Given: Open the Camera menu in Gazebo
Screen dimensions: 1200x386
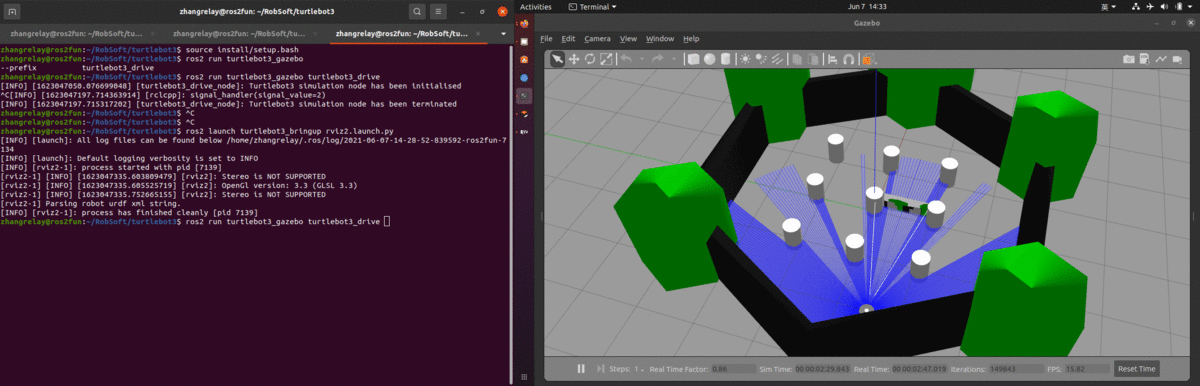Looking at the screenshot, I should click(598, 39).
